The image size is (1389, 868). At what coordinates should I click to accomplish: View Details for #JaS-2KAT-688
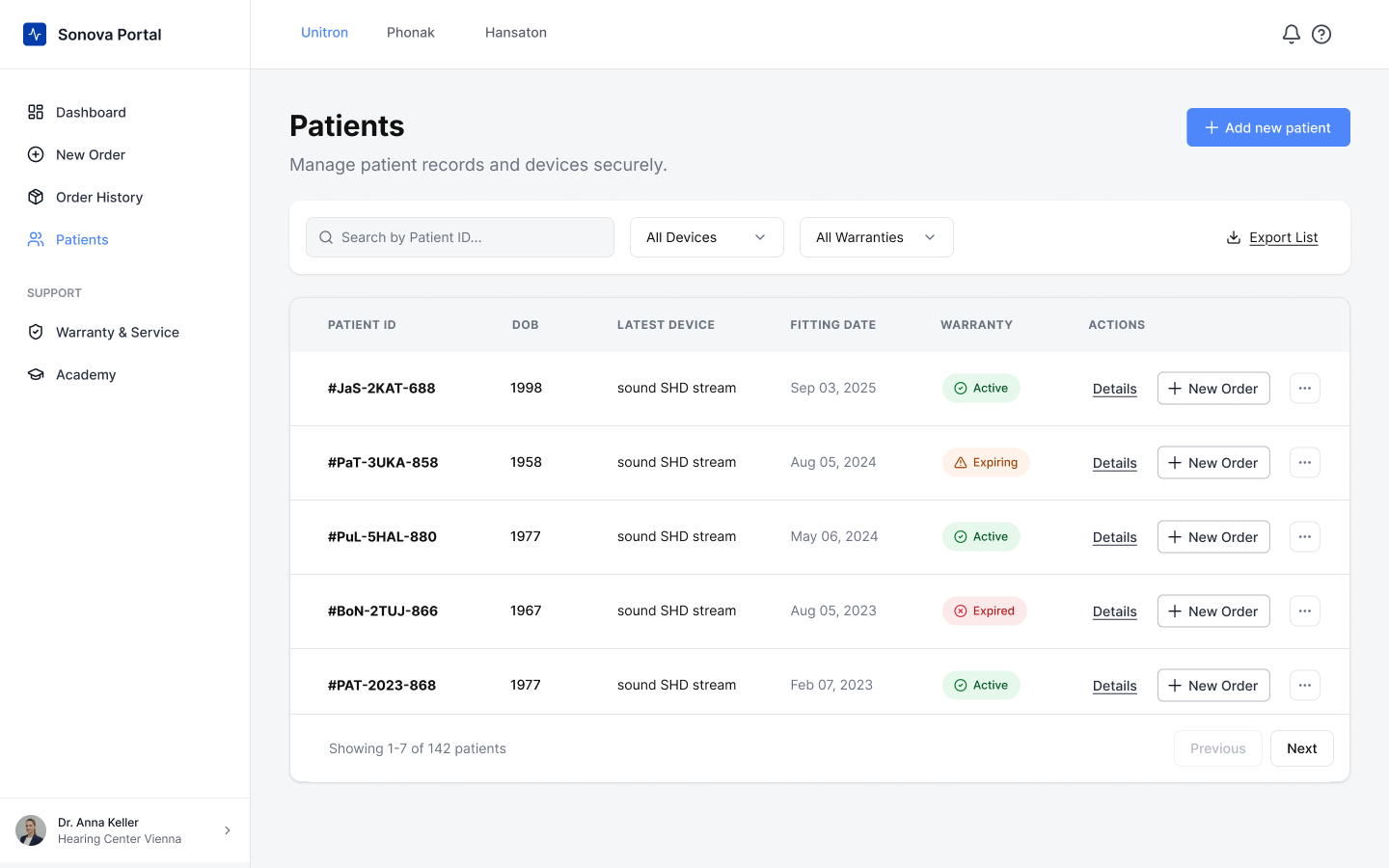(1115, 389)
